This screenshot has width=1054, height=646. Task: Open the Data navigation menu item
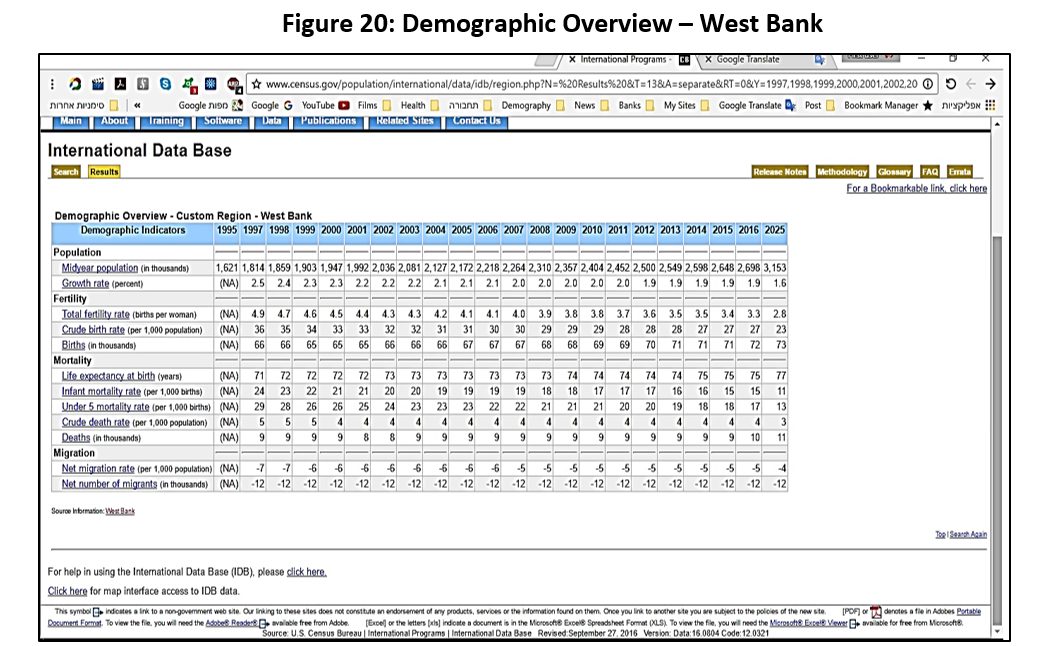[272, 122]
